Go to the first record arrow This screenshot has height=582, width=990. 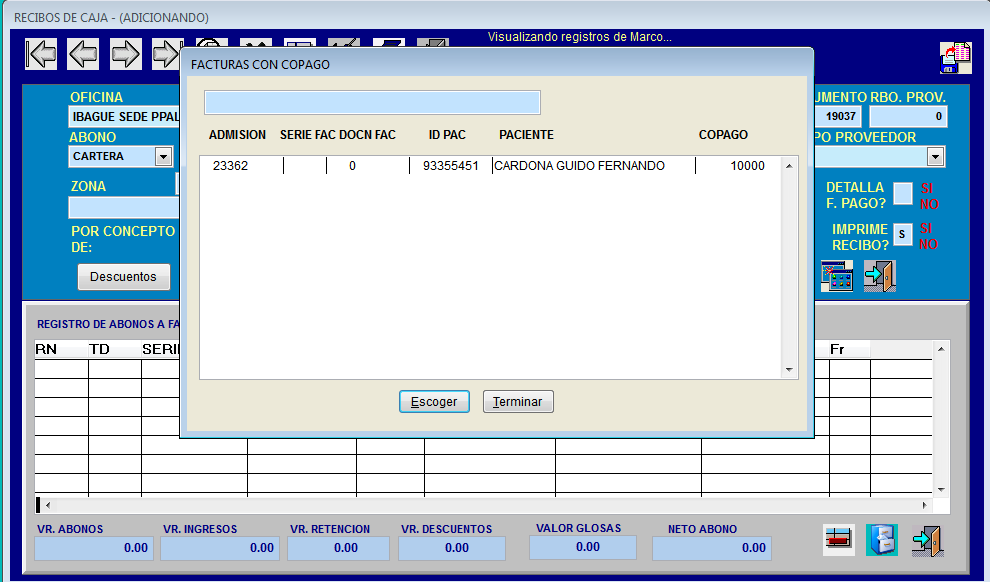pyautogui.click(x=41, y=54)
